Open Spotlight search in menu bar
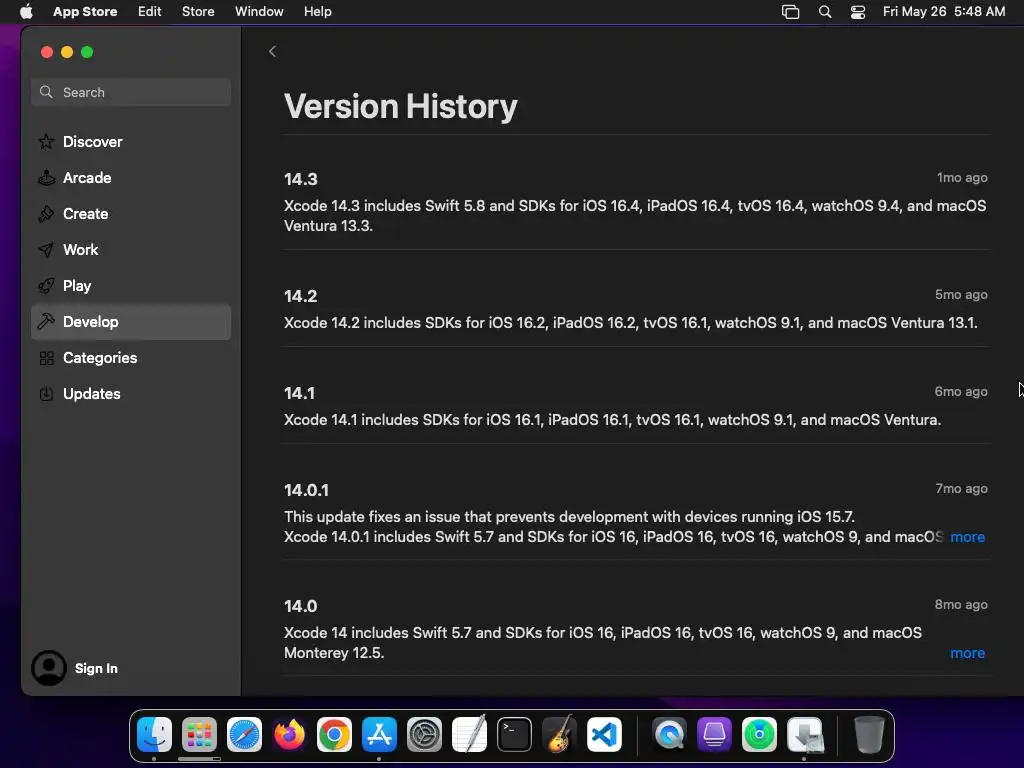The width and height of the screenshot is (1024, 768). 825,12
